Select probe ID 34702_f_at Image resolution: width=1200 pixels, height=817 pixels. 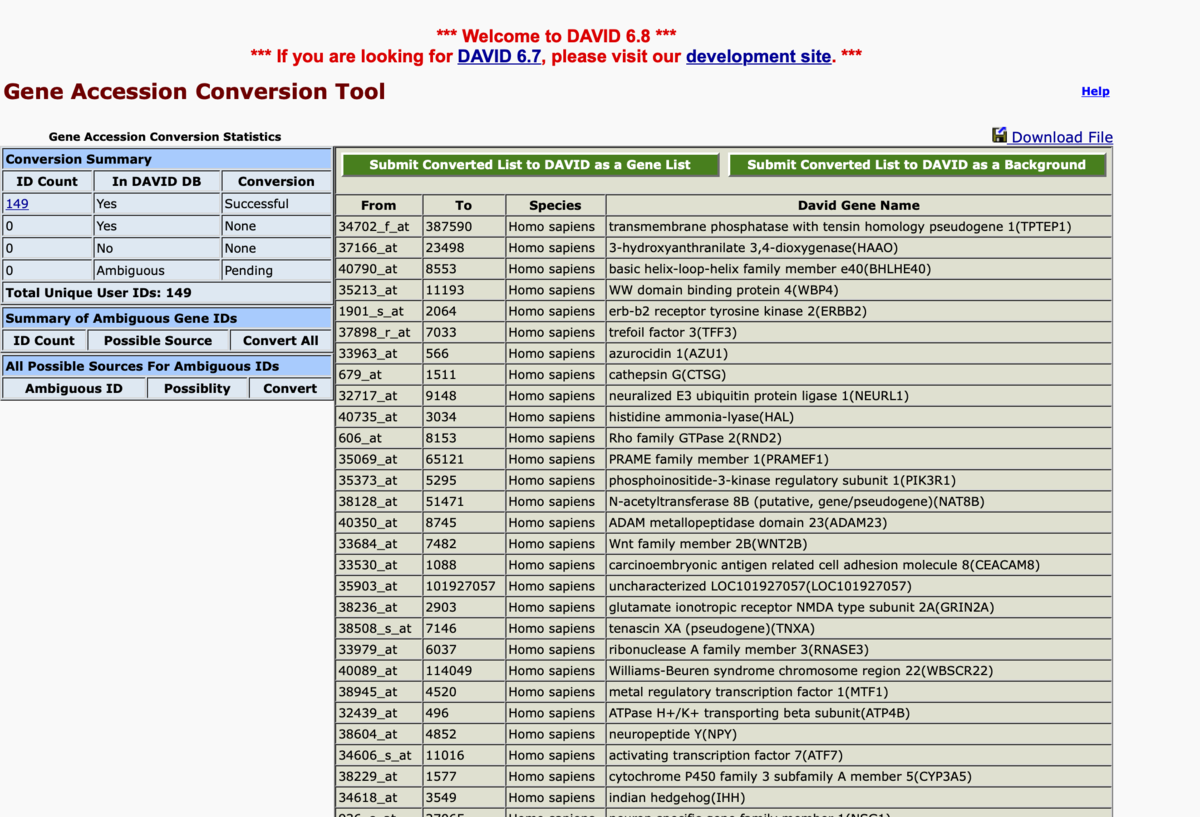(x=374, y=227)
